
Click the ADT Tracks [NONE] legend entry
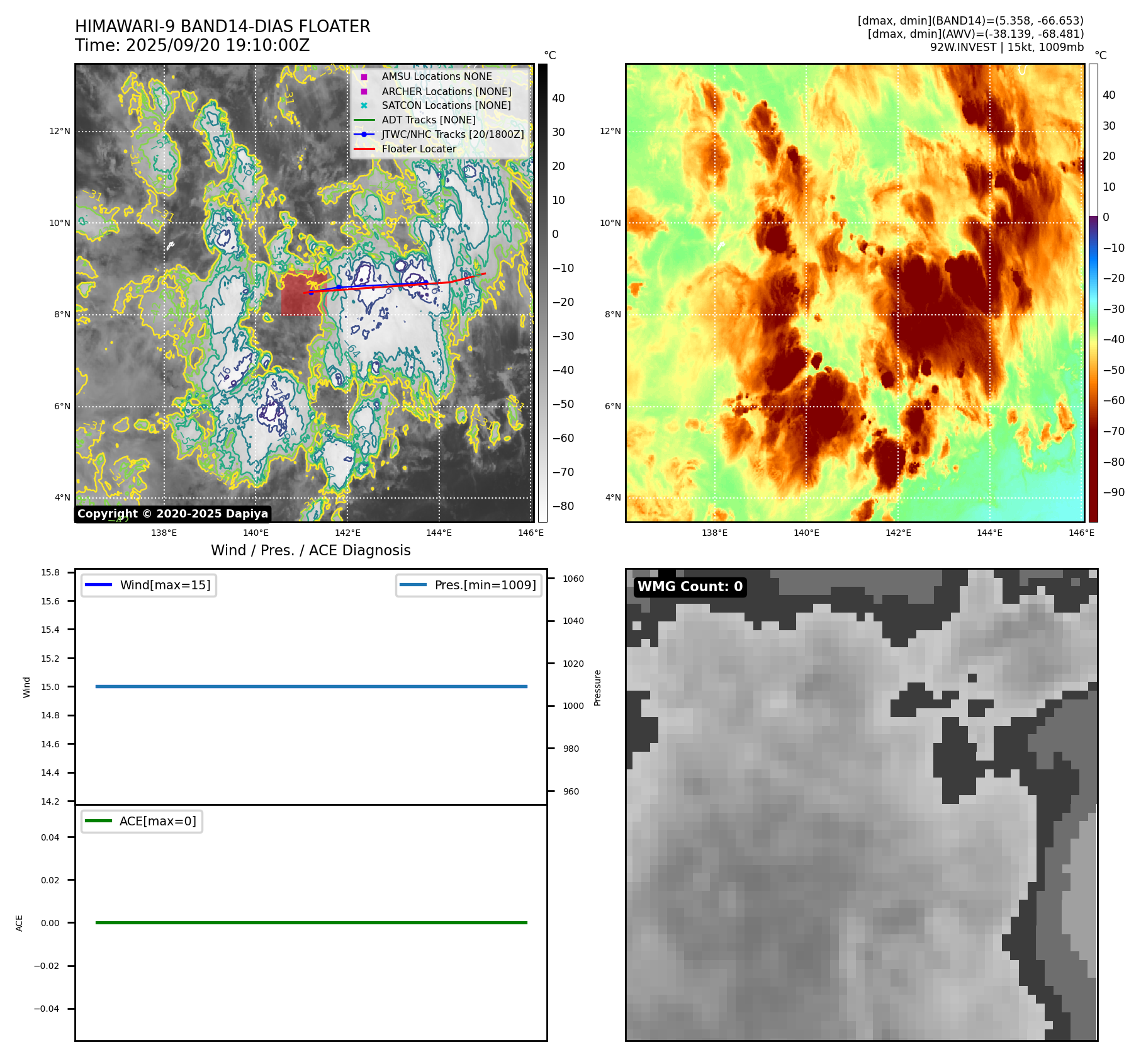415,120
